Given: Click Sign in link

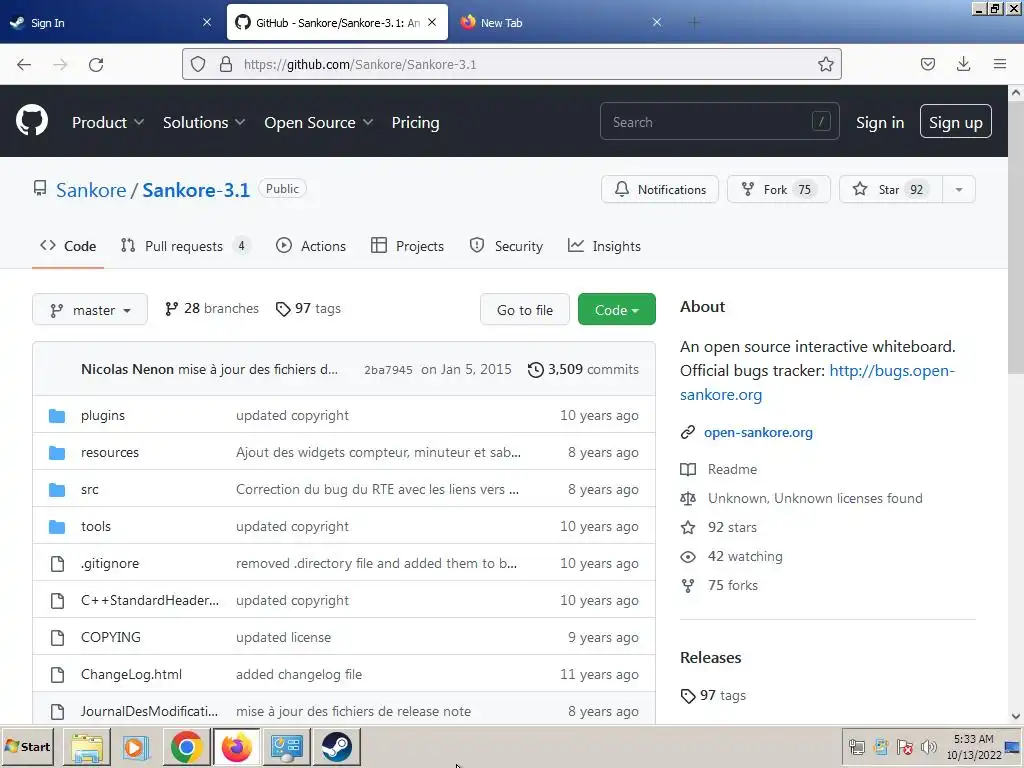Looking at the screenshot, I should tap(880, 122).
